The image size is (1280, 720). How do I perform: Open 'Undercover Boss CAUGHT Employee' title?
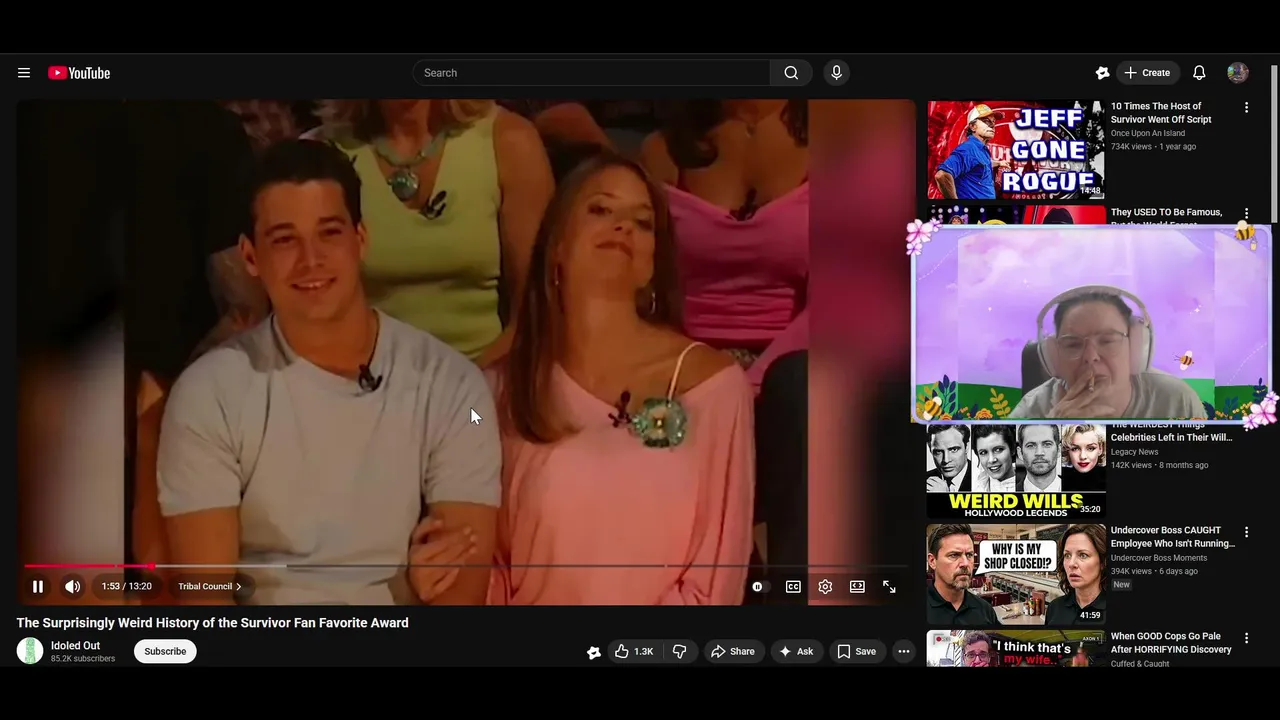click(1173, 537)
